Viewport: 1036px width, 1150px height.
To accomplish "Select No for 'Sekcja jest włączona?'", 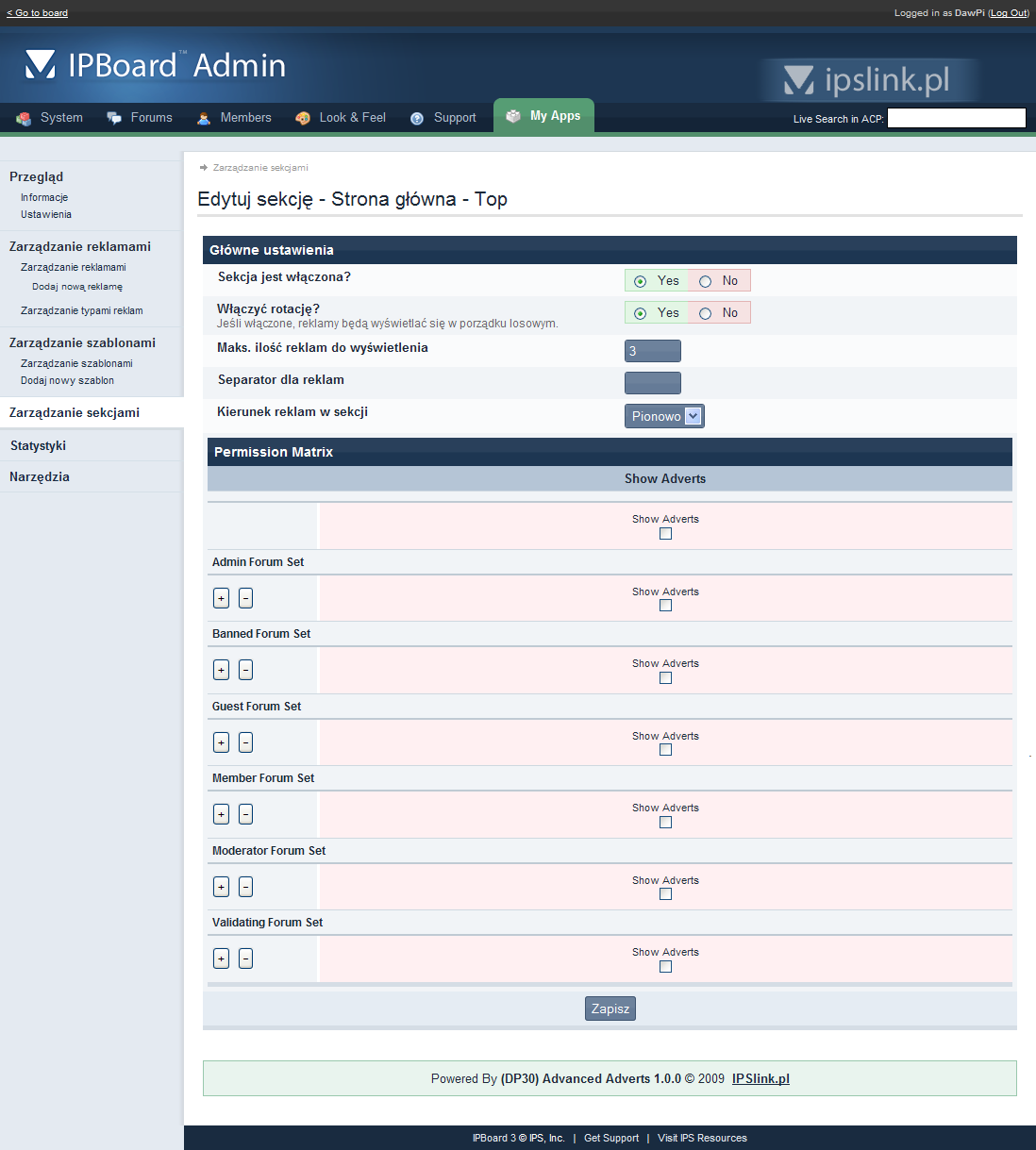I will click(x=706, y=281).
